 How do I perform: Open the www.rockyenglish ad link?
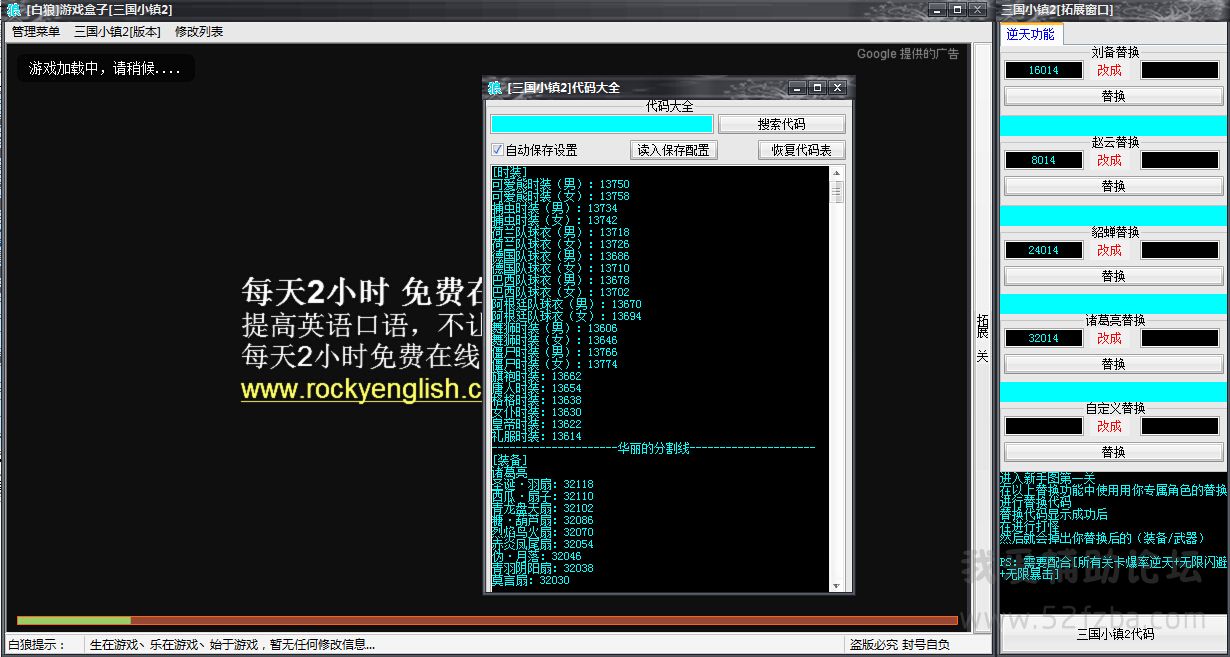click(x=361, y=389)
